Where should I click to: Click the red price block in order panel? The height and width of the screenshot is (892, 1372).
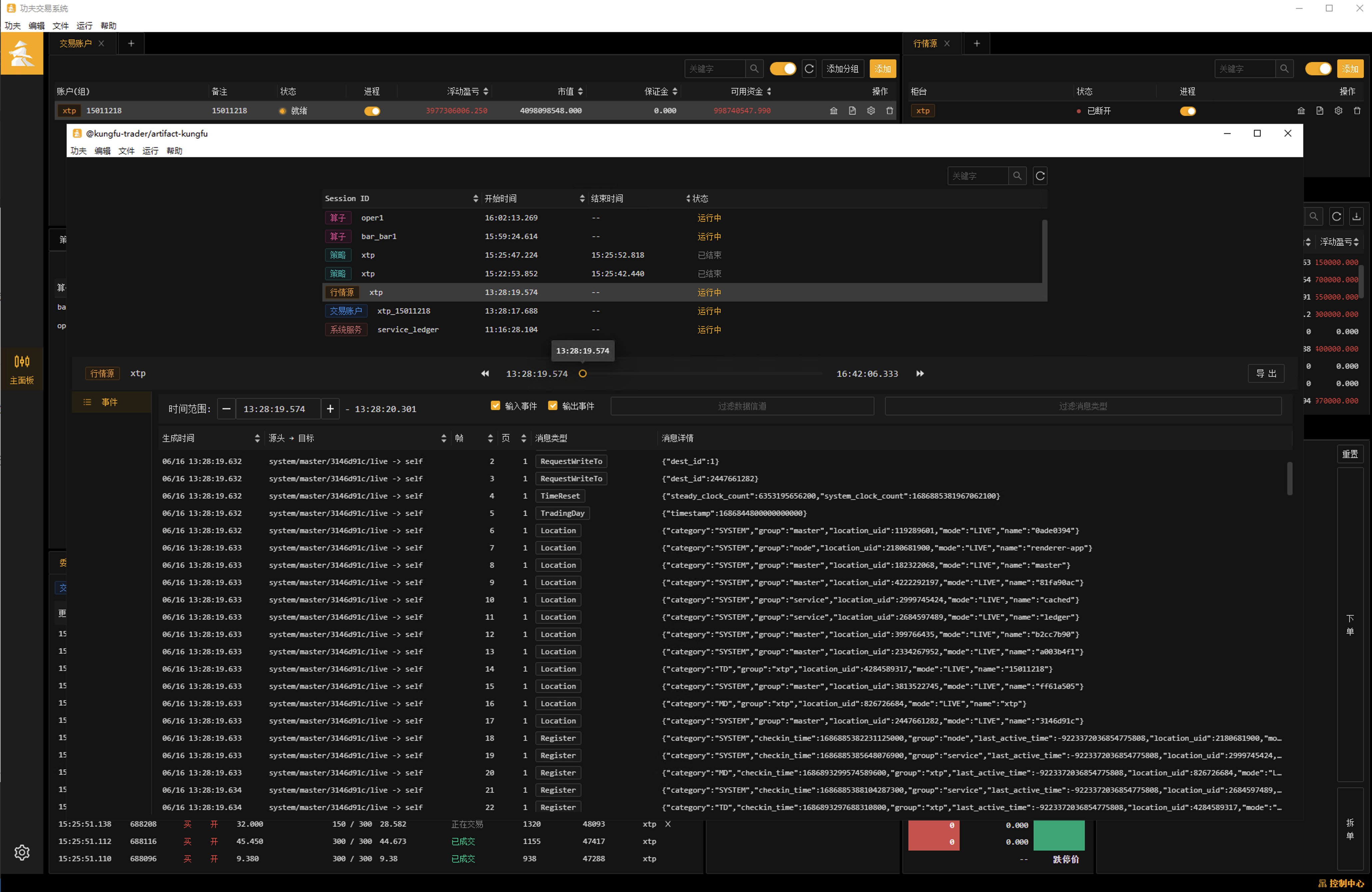pos(934,835)
